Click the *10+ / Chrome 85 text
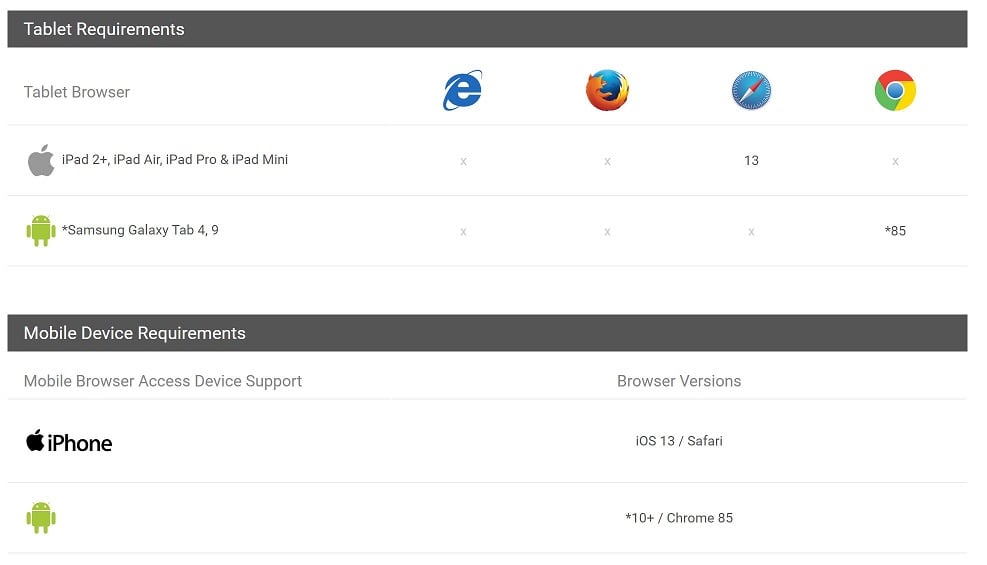This screenshot has width=987, height=565. tap(679, 518)
